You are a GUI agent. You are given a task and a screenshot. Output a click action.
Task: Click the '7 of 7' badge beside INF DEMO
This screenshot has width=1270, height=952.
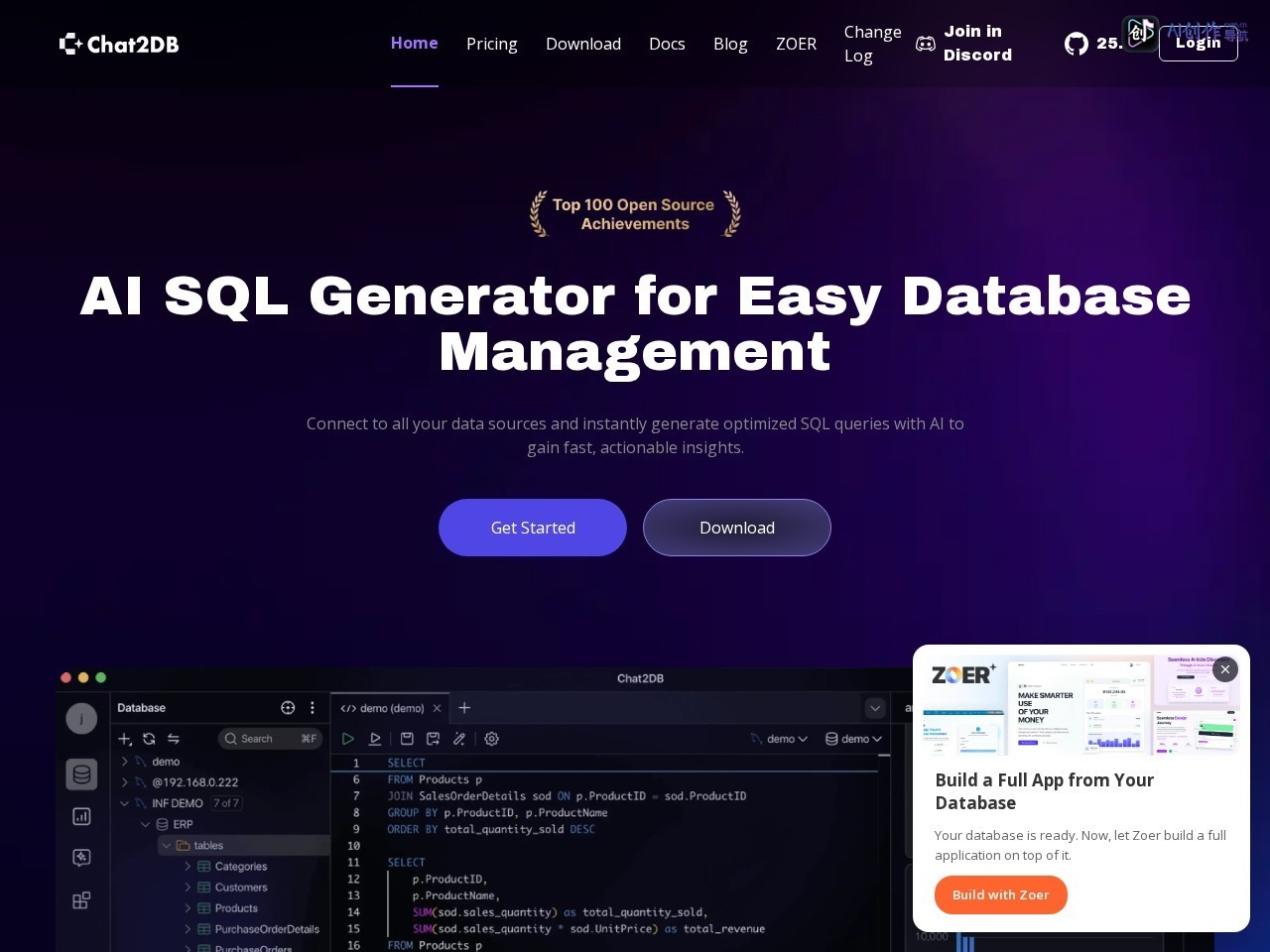226,803
